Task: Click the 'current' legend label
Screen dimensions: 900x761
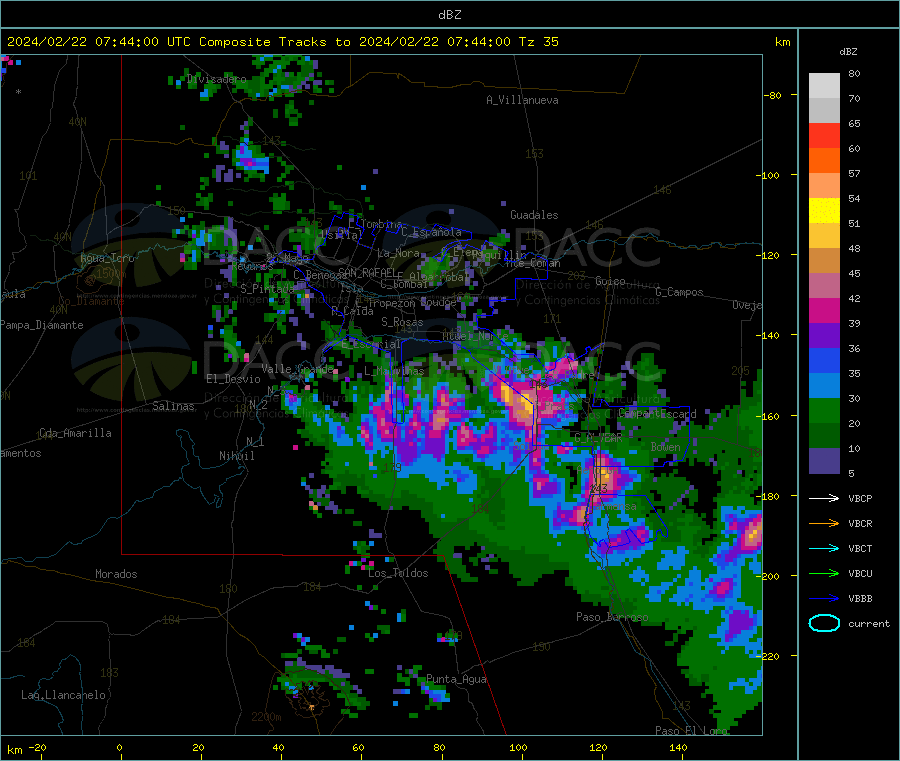Action: tap(869, 624)
